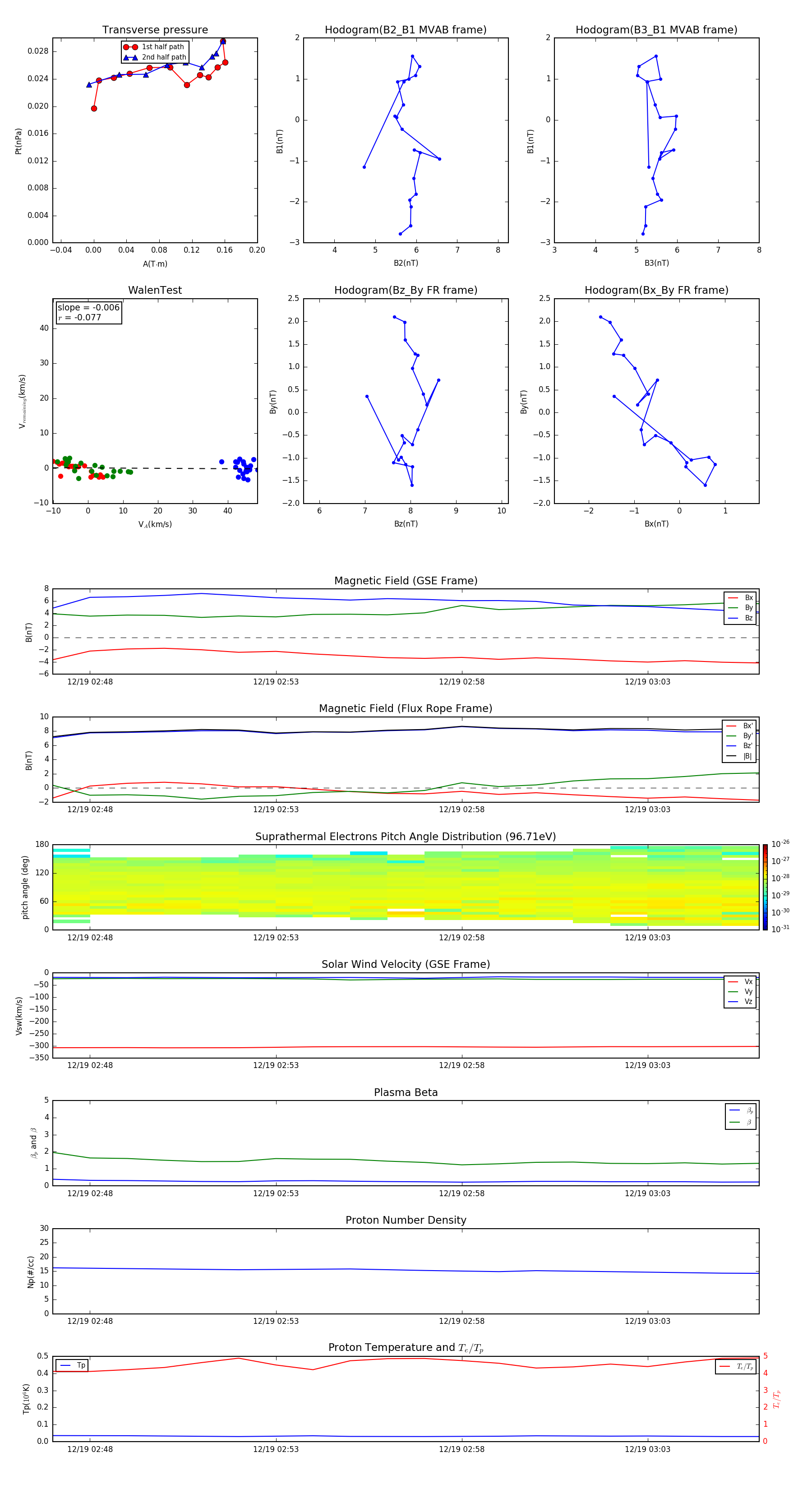Image resolution: width=812 pixels, height=1489 pixels.
Task: Click 'Magnetic Field (GSE Frame)' title
Action: [x=406, y=581]
